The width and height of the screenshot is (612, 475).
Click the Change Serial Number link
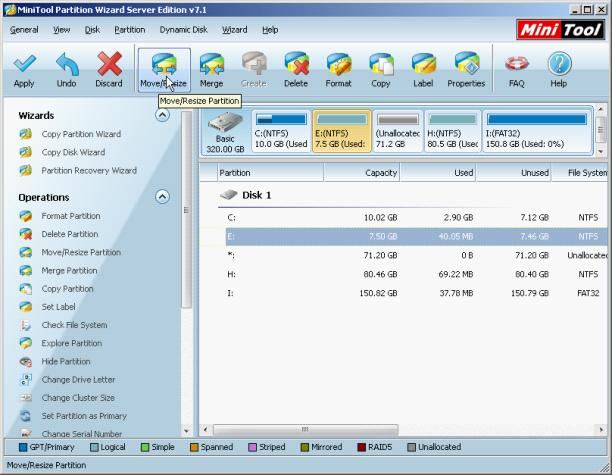(82, 433)
